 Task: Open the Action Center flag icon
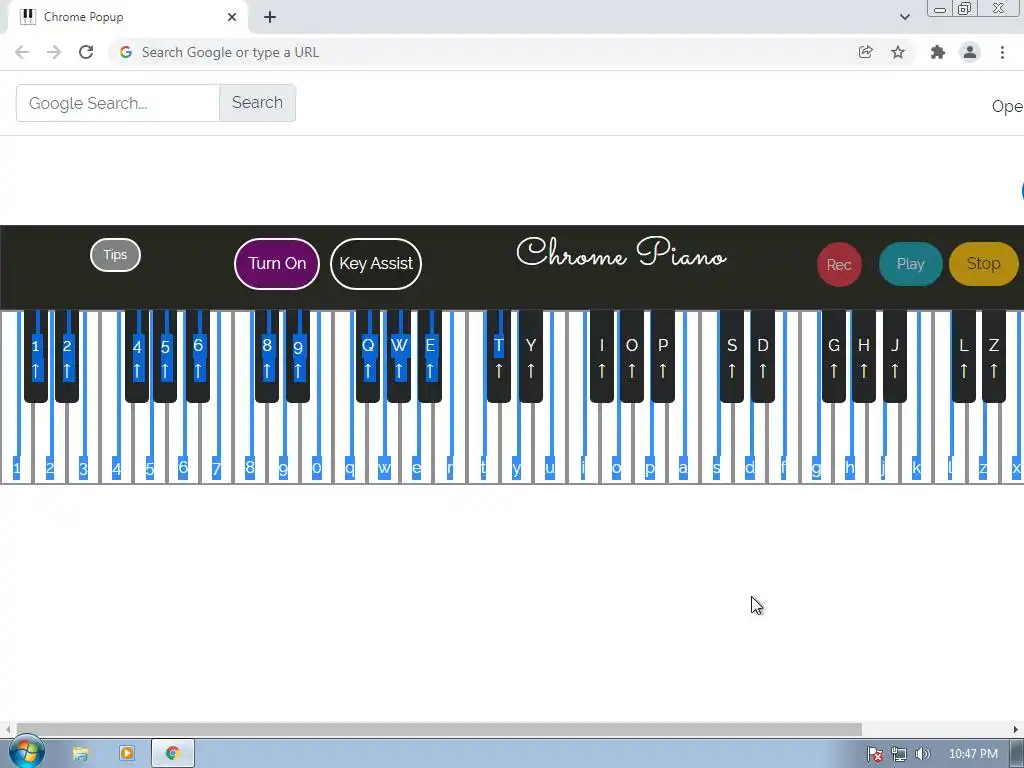(875, 754)
